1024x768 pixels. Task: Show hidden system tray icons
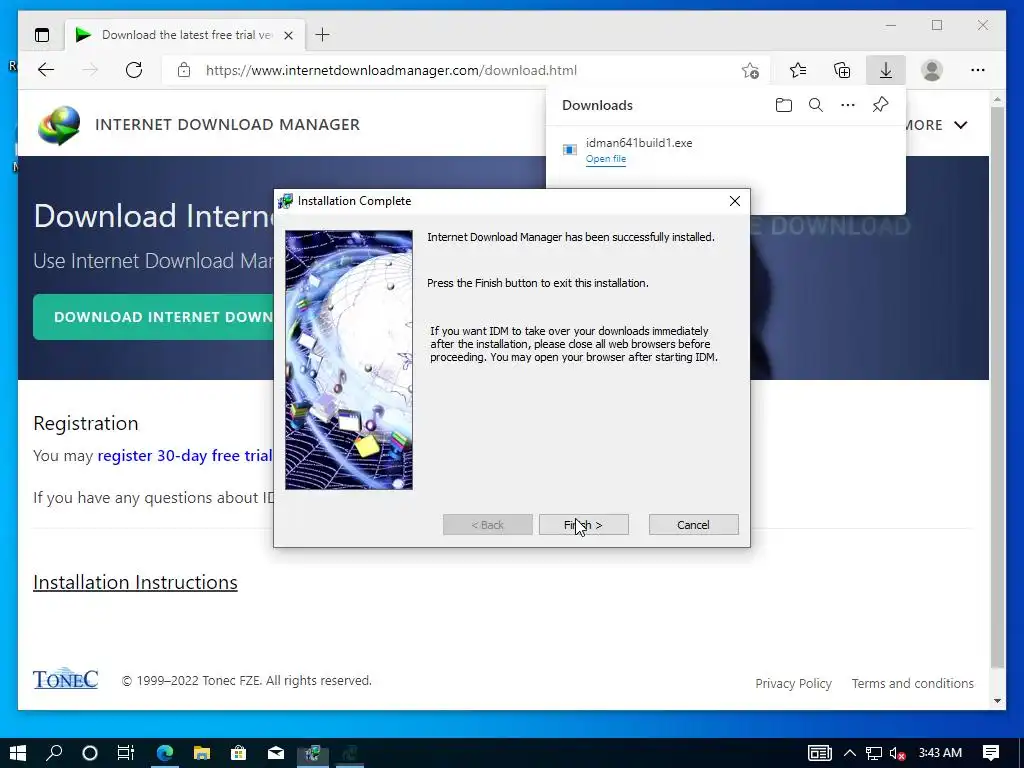click(850, 753)
